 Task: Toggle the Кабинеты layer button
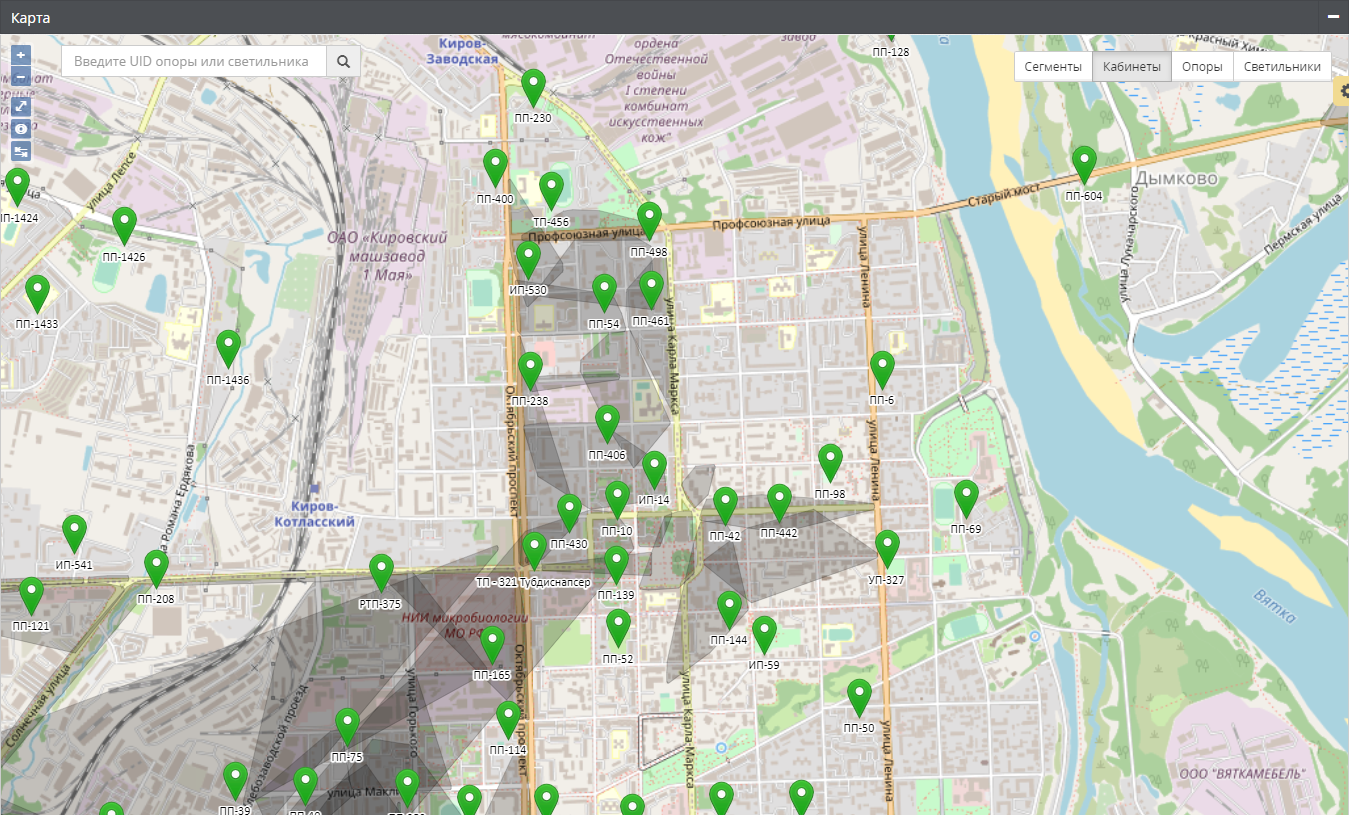(1132, 67)
